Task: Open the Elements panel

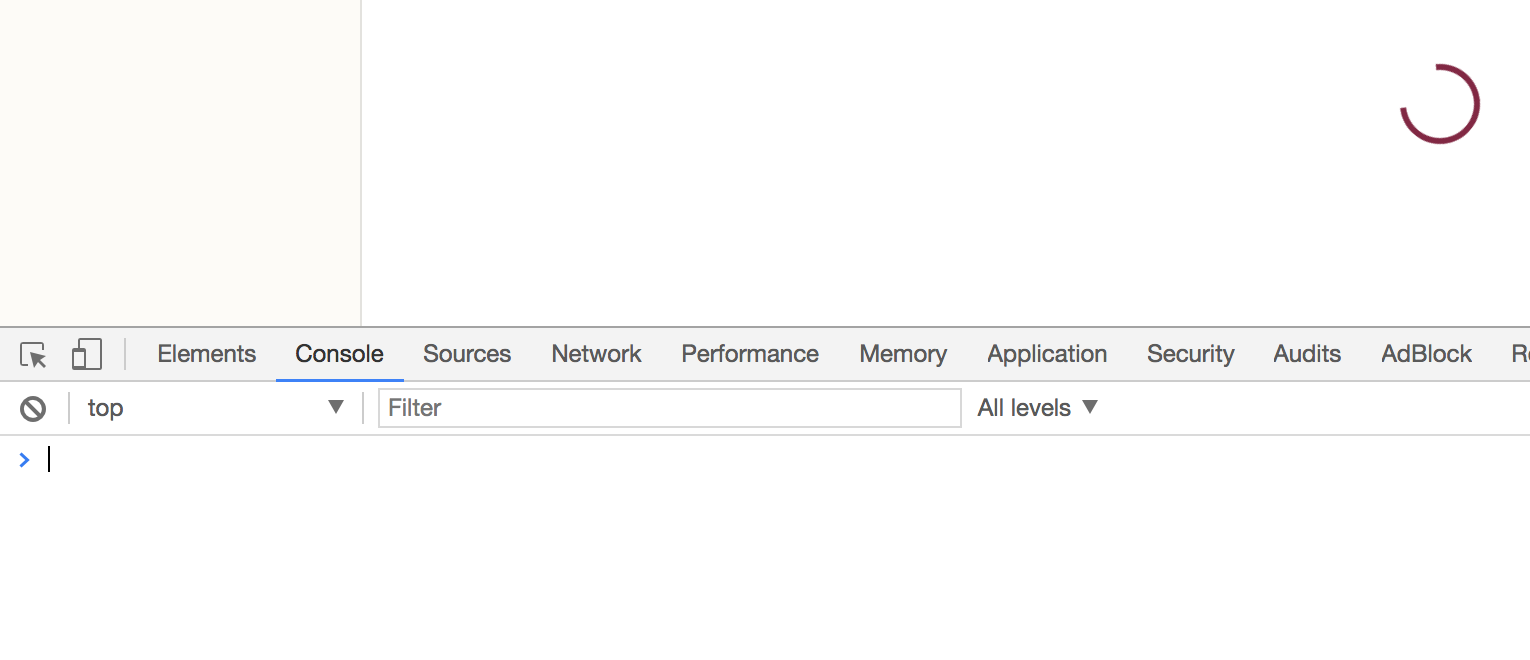Action: (x=206, y=354)
